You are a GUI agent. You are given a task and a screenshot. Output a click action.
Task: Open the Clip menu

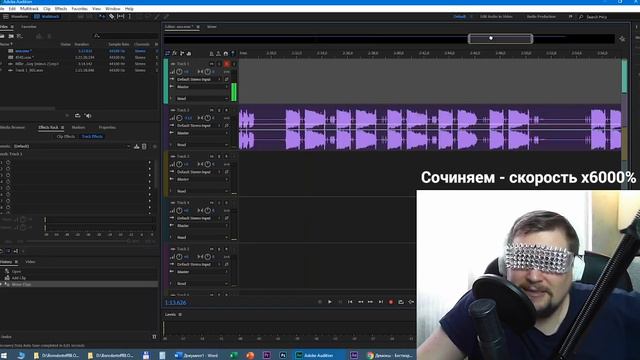tap(47, 9)
